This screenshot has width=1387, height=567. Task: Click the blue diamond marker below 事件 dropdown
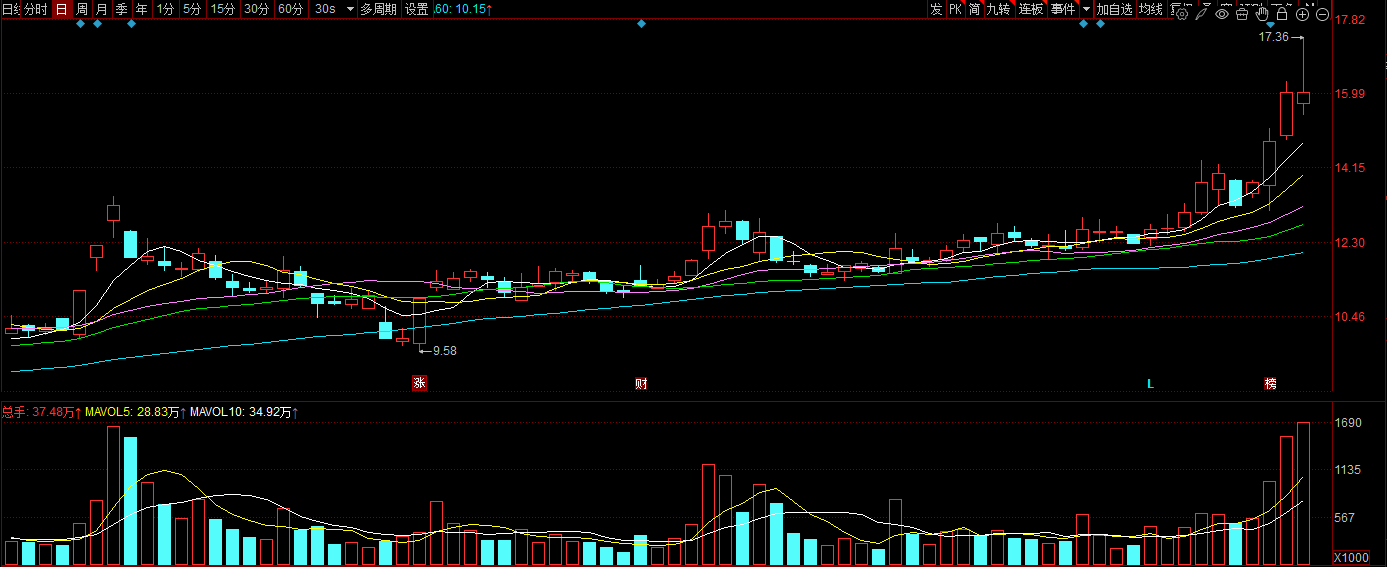1083,24
